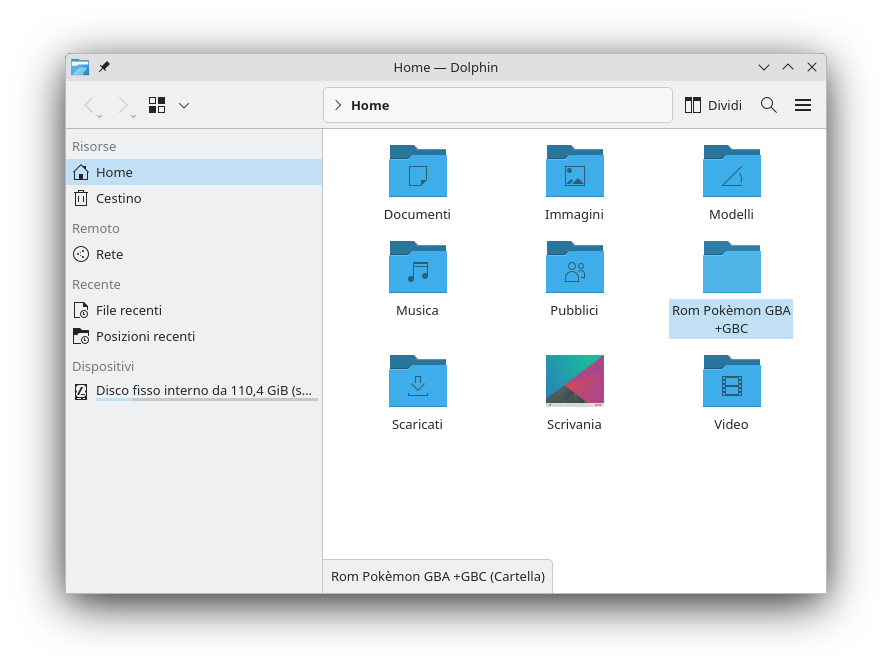This screenshot has height=671, width=892.
Task: Open the search bar with magnifier icon
Action: point(768,105)
